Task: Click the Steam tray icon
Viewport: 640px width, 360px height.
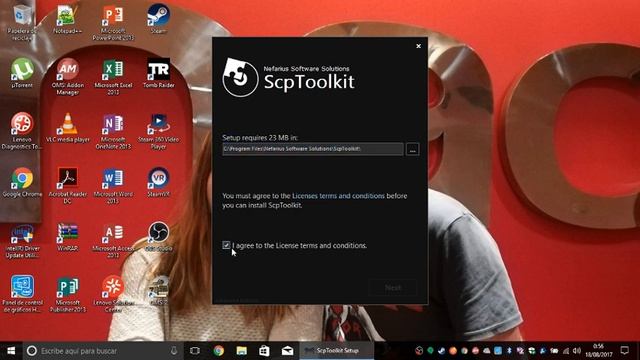Action: pyautogui.click(x=442, y=351)
